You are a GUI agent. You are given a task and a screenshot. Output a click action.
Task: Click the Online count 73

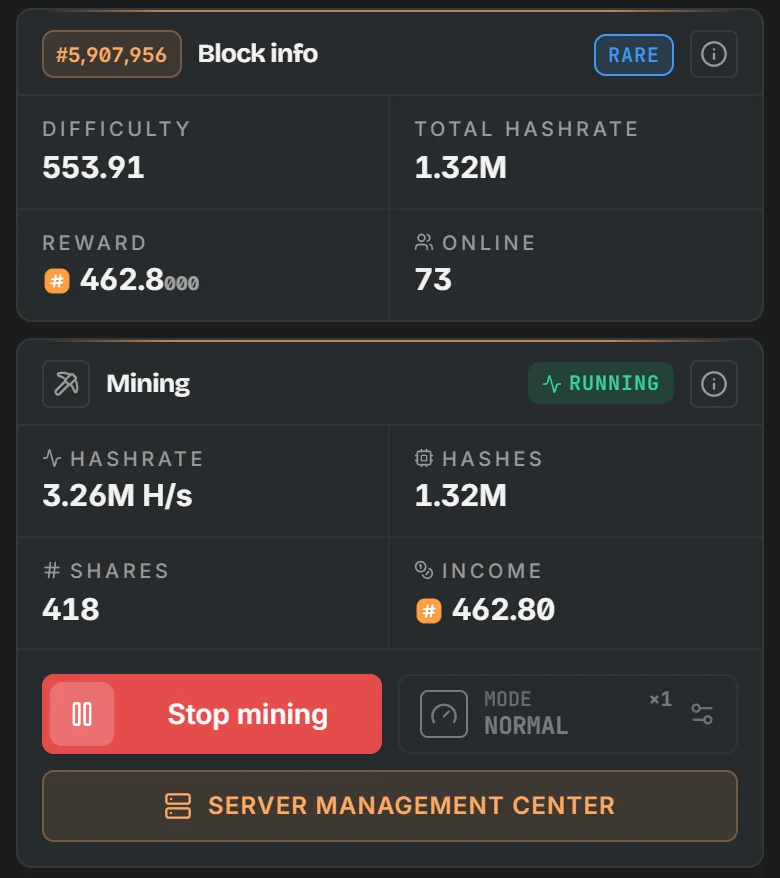pyautogui.click(x=433, y=279)
